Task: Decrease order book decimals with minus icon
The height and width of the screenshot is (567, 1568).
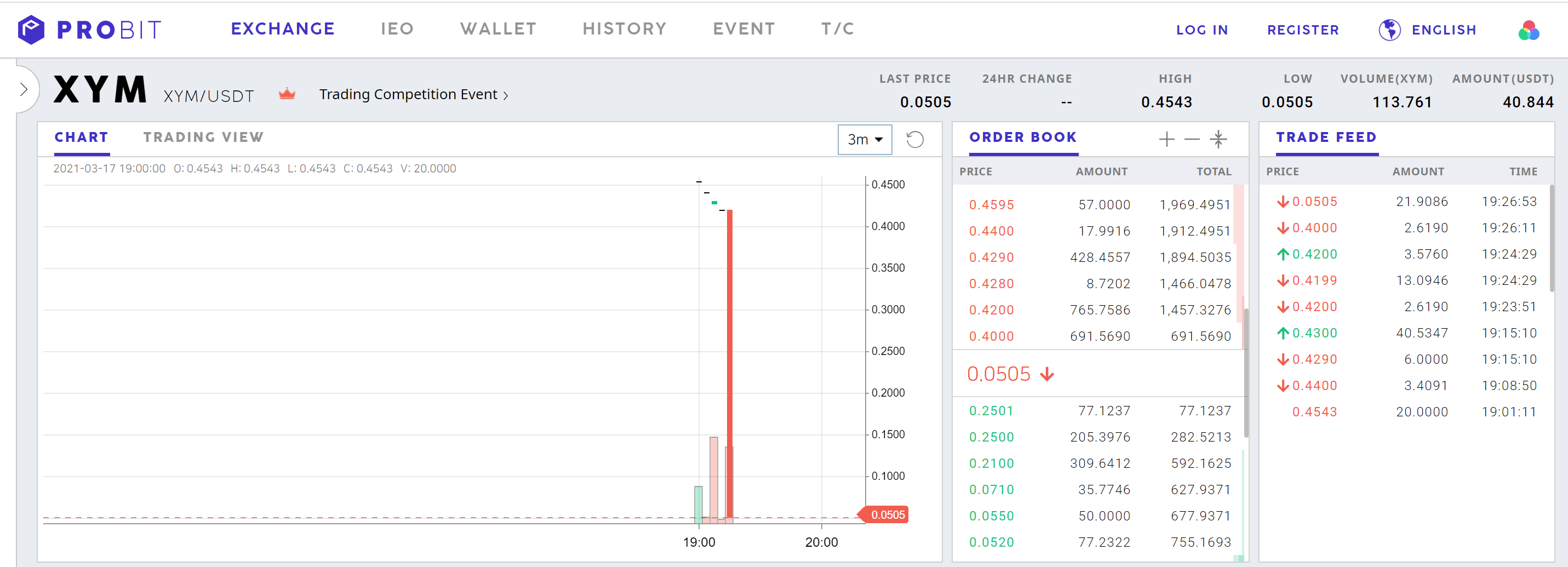Action: [x=1192, y=139]
